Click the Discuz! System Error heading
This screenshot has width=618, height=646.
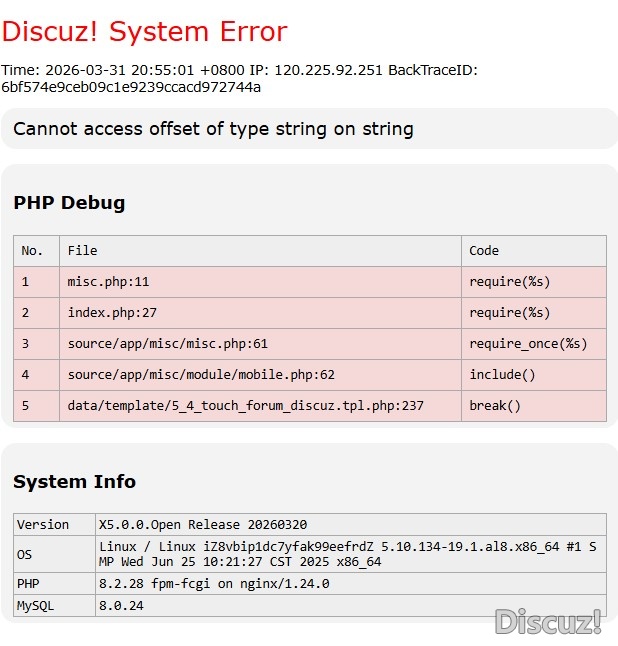point(144,32)
